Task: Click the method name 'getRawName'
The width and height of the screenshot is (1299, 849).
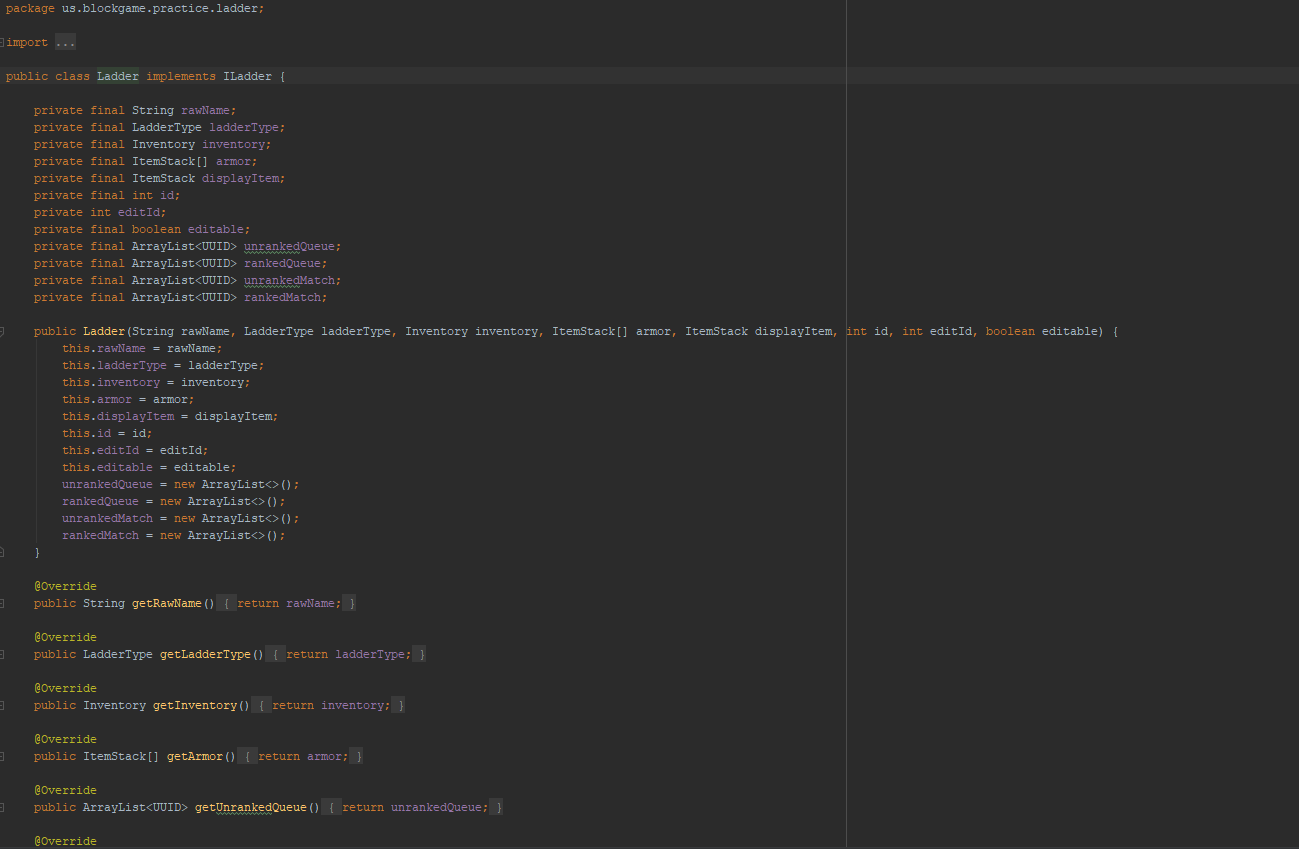Action: click(x=167, y=603)
